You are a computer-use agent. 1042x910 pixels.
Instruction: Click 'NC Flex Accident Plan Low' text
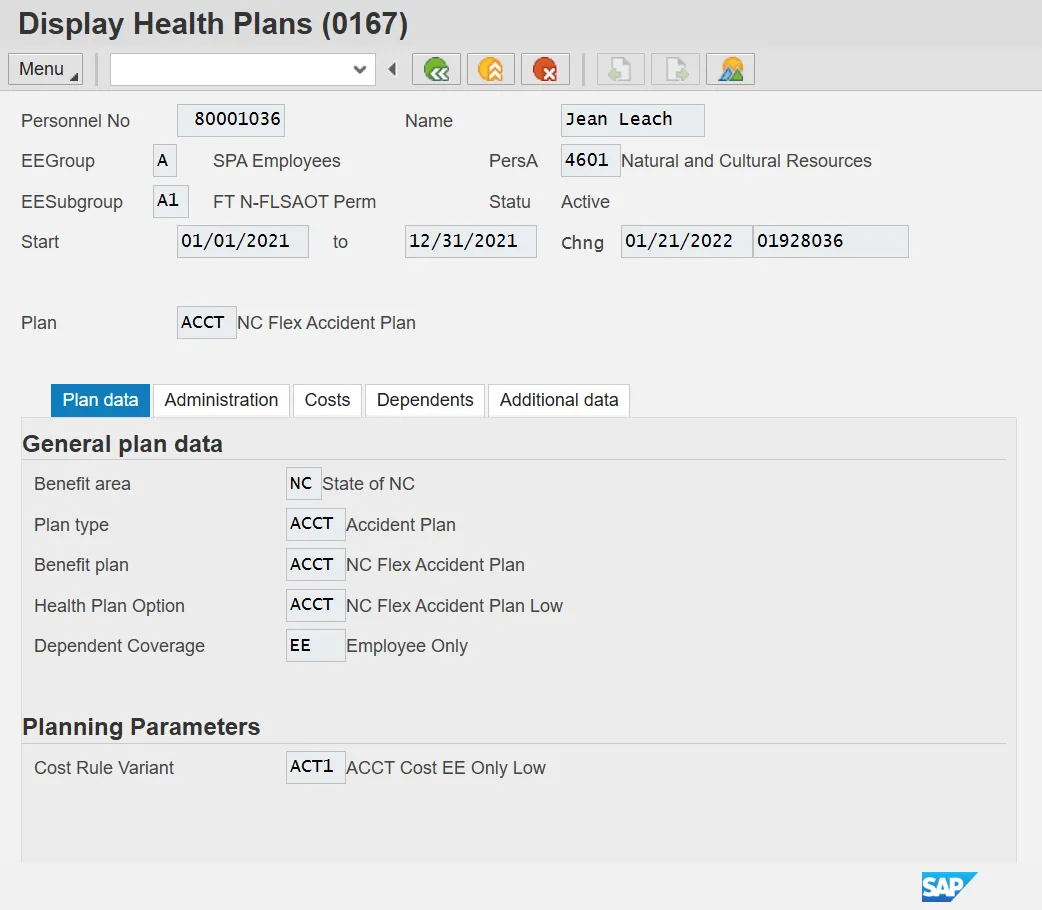455,606
